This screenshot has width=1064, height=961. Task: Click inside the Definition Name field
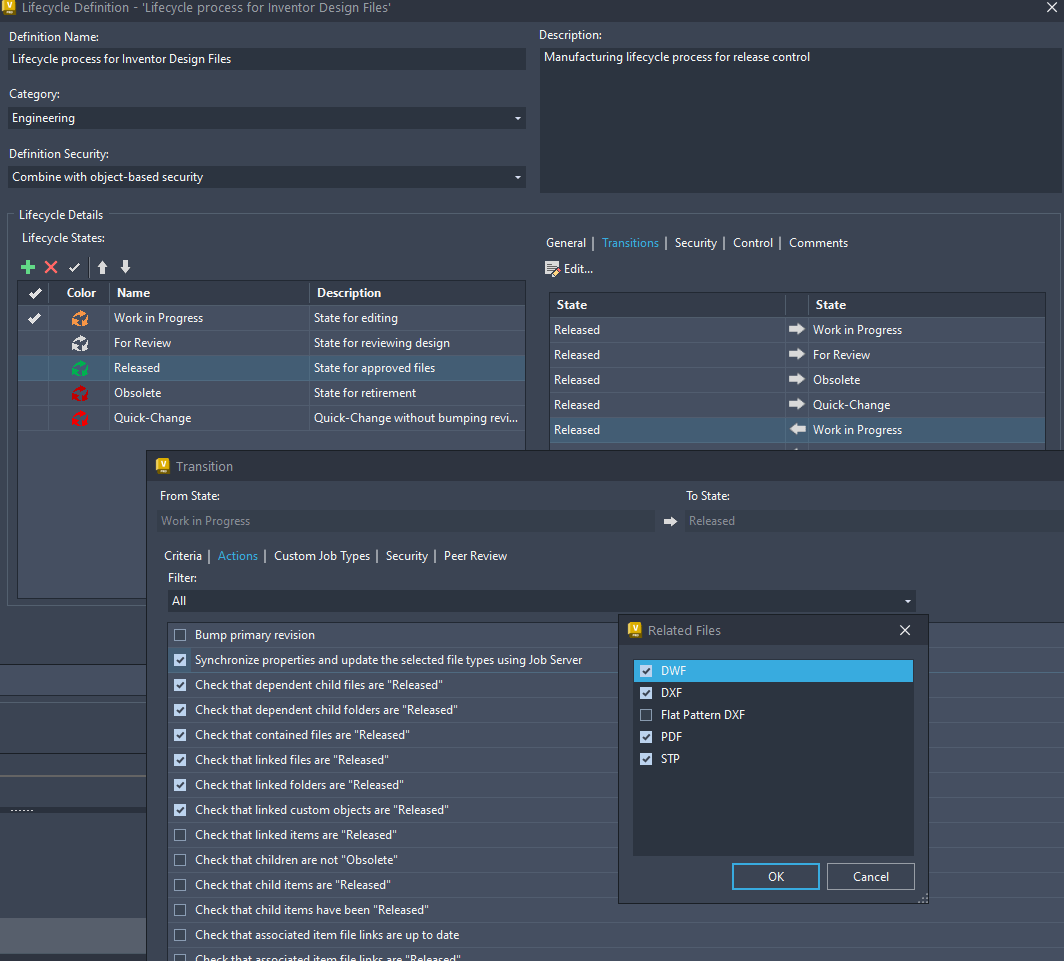click(x=265, y=58)
